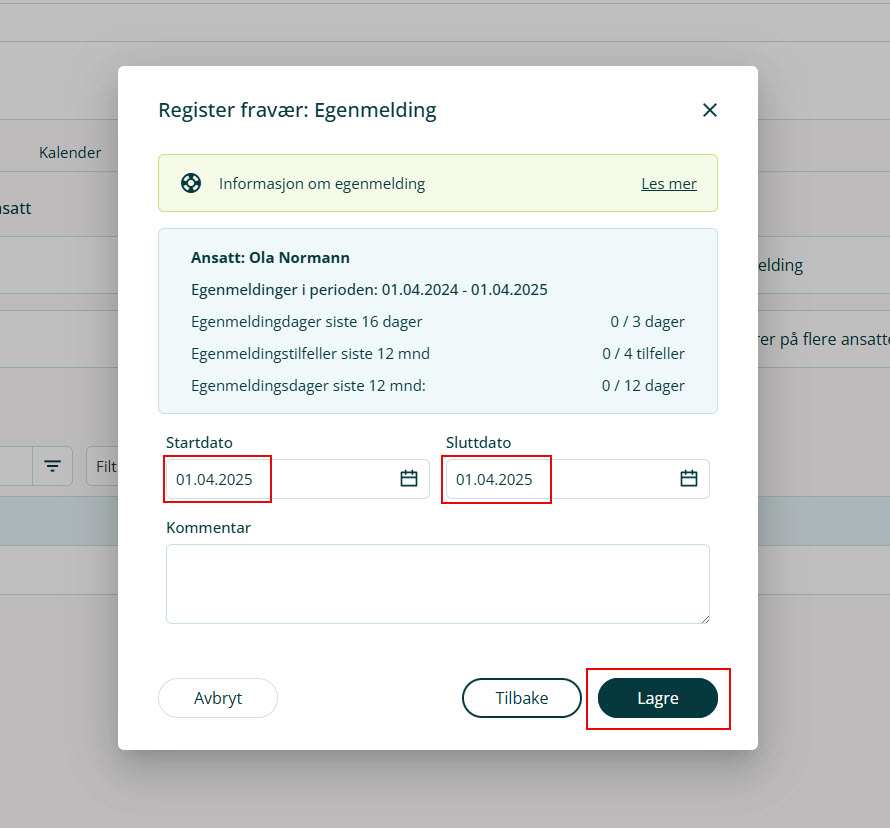Image resolution: width=890 pixels, height=828 pixels.
Task: Click inside the Kommentar text area
Action: (437, 583)
